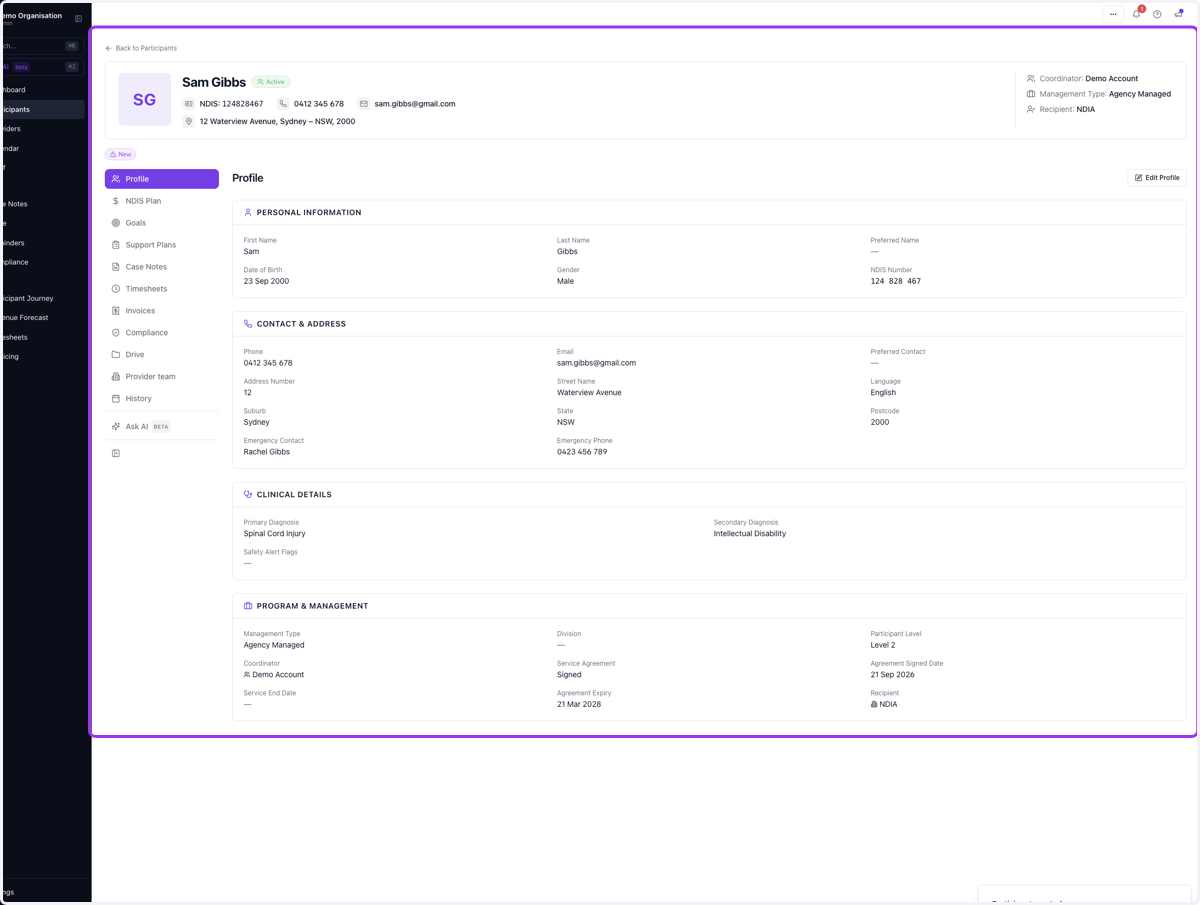This screenshot has height=905, width=1200.
Task: Click the NDIS Number 124 828 467 value
Action: pyautogui.click(x=896, y=281)
